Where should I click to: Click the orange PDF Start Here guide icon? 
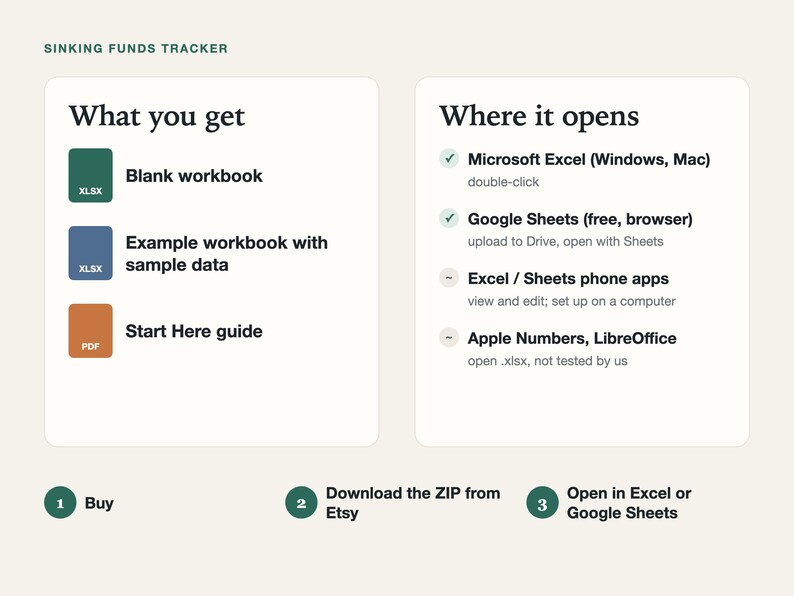pos(91,331)
